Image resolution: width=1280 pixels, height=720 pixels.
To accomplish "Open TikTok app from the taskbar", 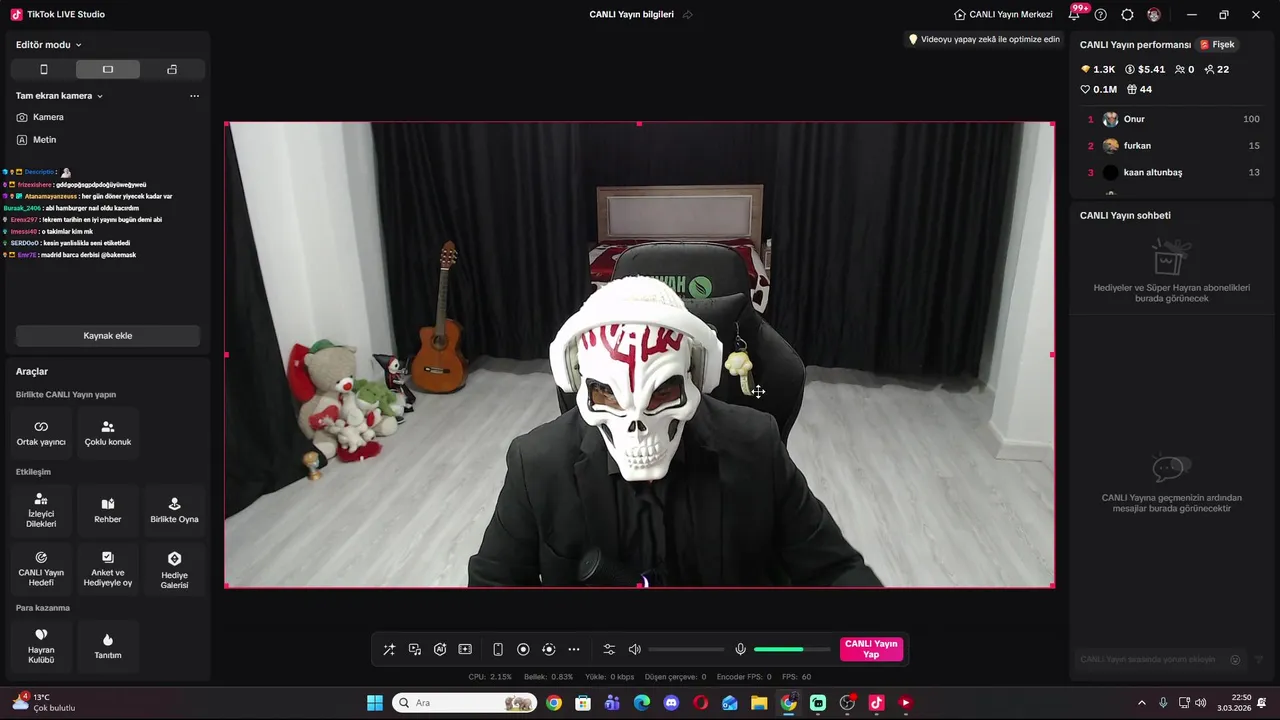I will pyautogui.click(x=876, y=703).
